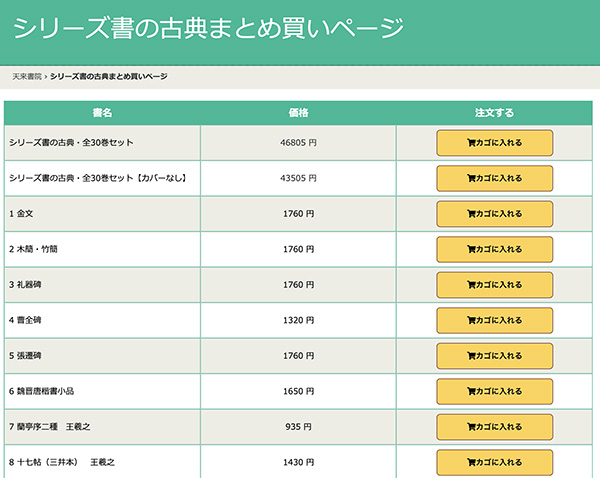Click the 注文する column header
Viewport: 600px width, 478px height.
(x=494, y=113)
